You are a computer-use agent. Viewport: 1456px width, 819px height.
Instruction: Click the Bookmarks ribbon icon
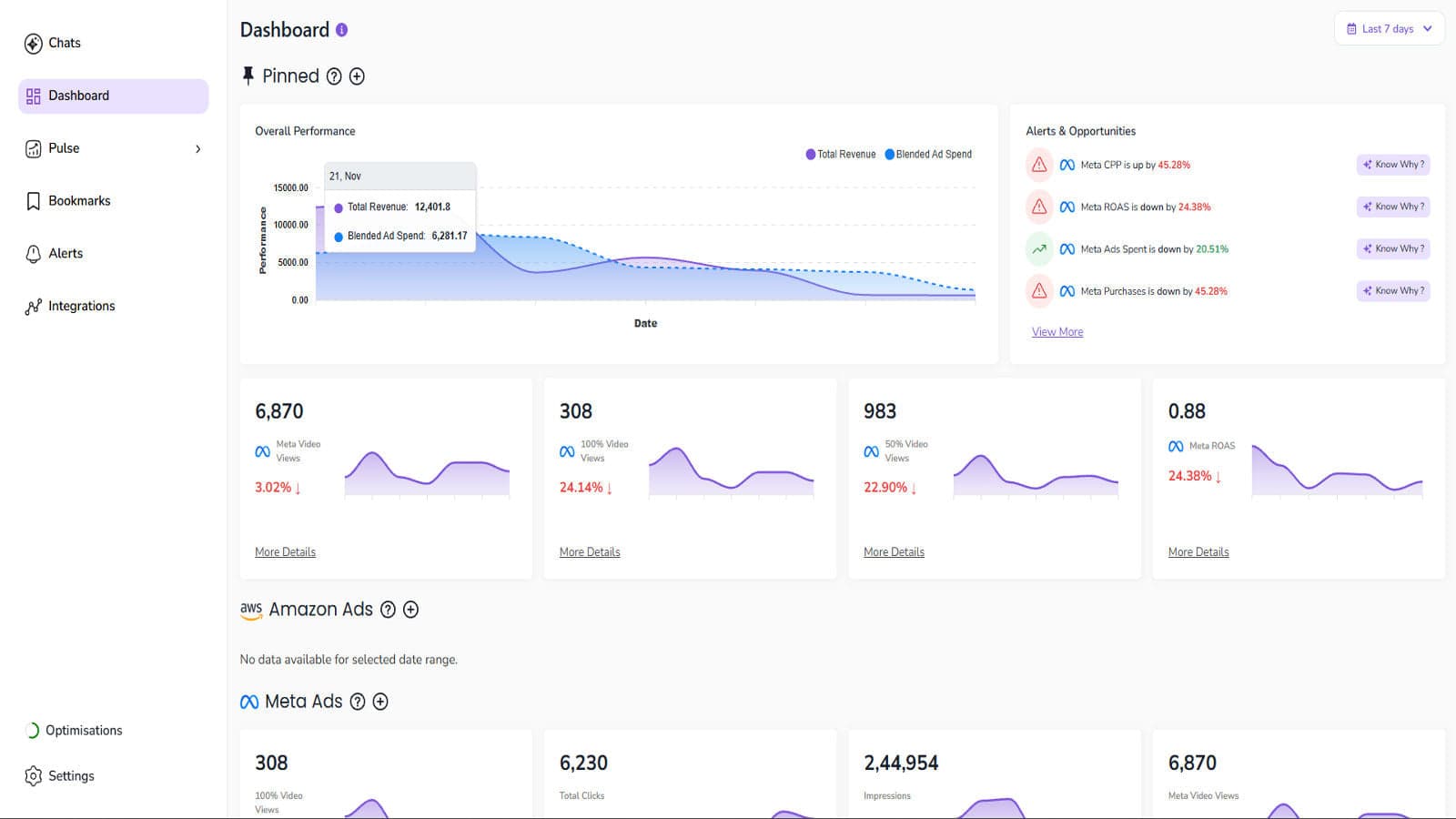(34, 201)
